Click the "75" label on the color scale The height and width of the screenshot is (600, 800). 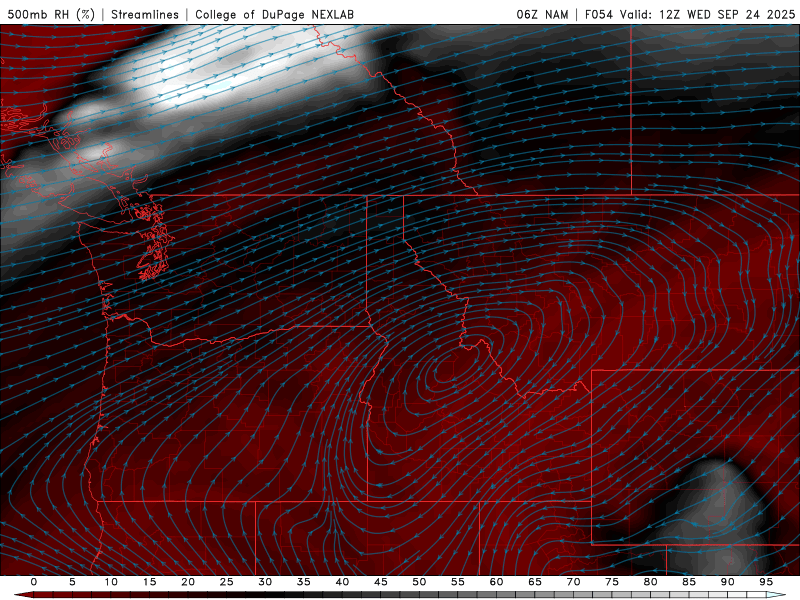coord(612,582)
